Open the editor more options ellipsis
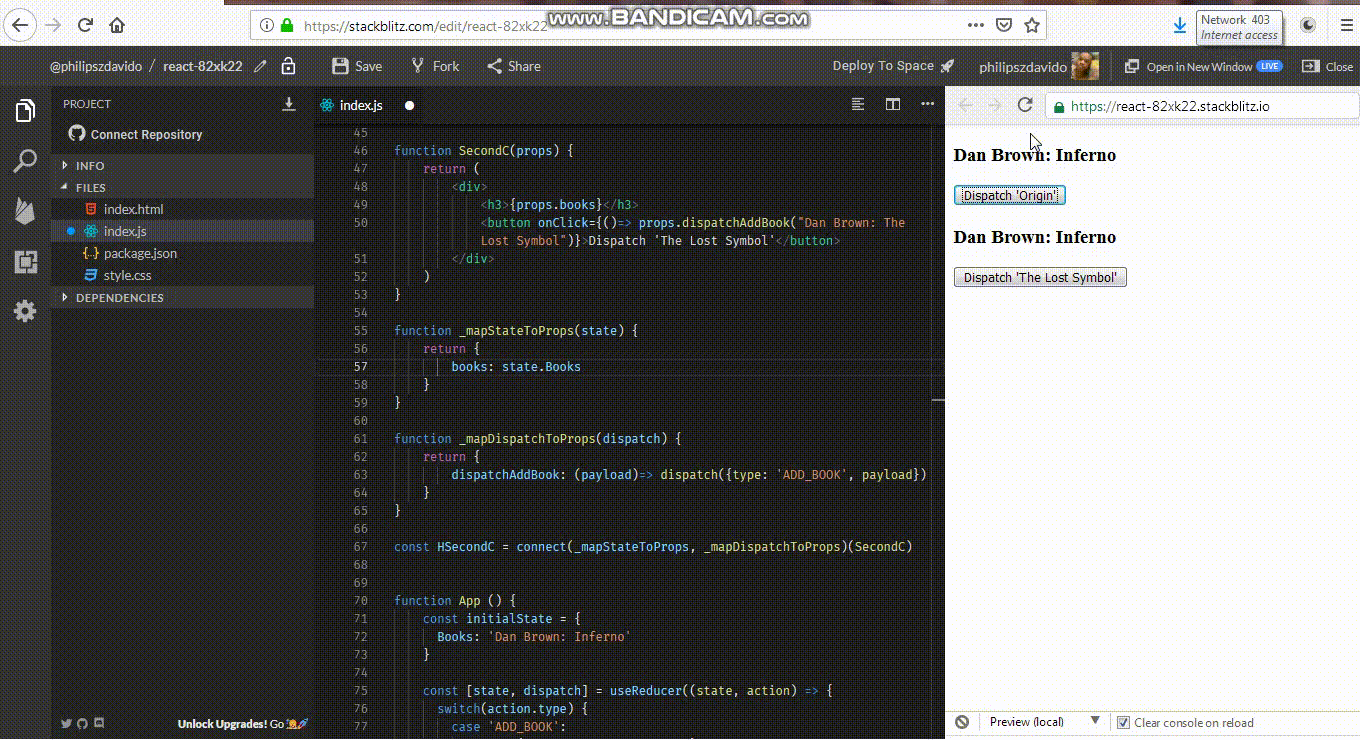Screen dimensions: 1360x740 pos(927,104)
